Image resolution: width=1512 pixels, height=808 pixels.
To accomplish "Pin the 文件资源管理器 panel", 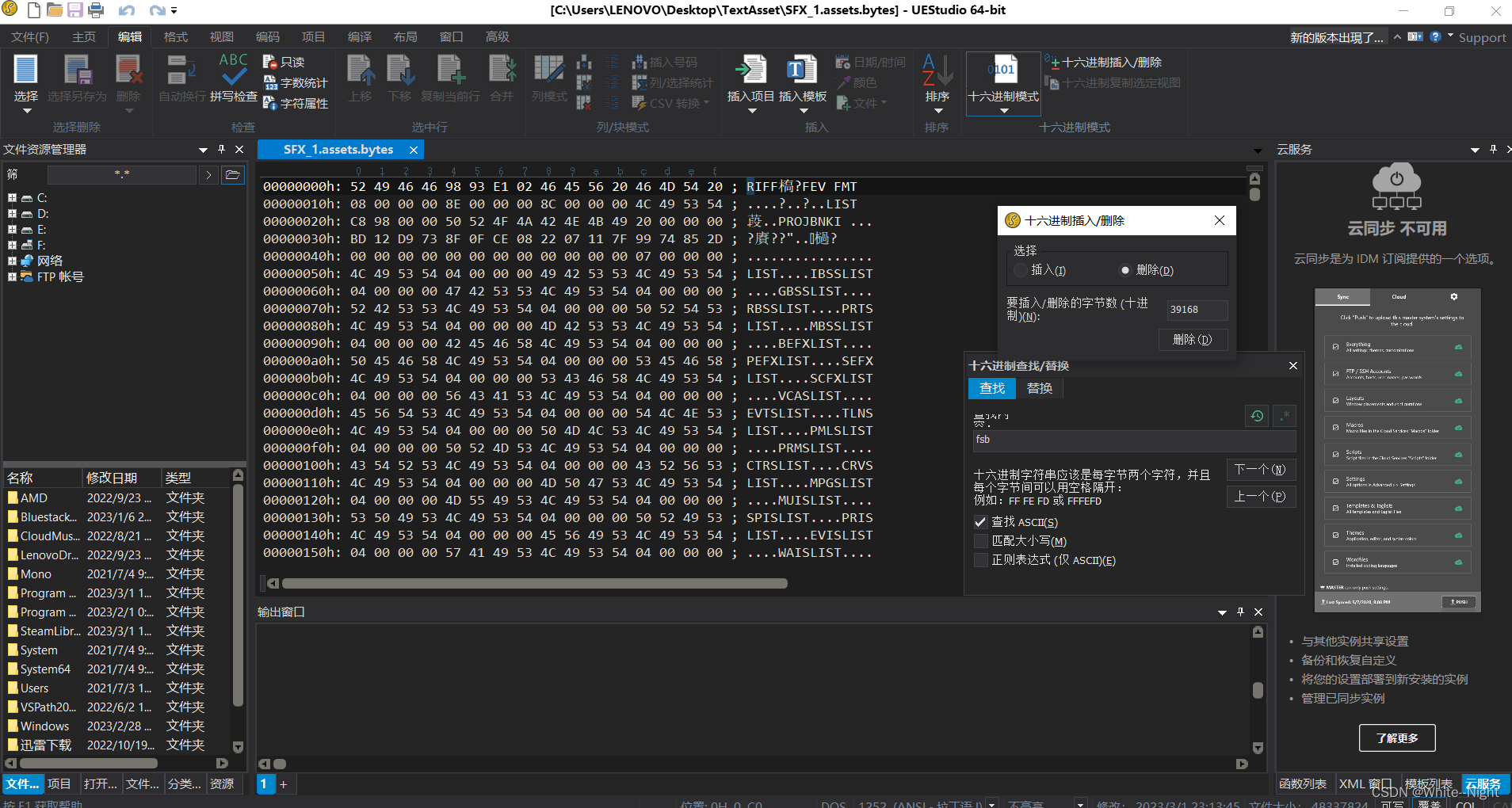I will (x=221, y=149).
